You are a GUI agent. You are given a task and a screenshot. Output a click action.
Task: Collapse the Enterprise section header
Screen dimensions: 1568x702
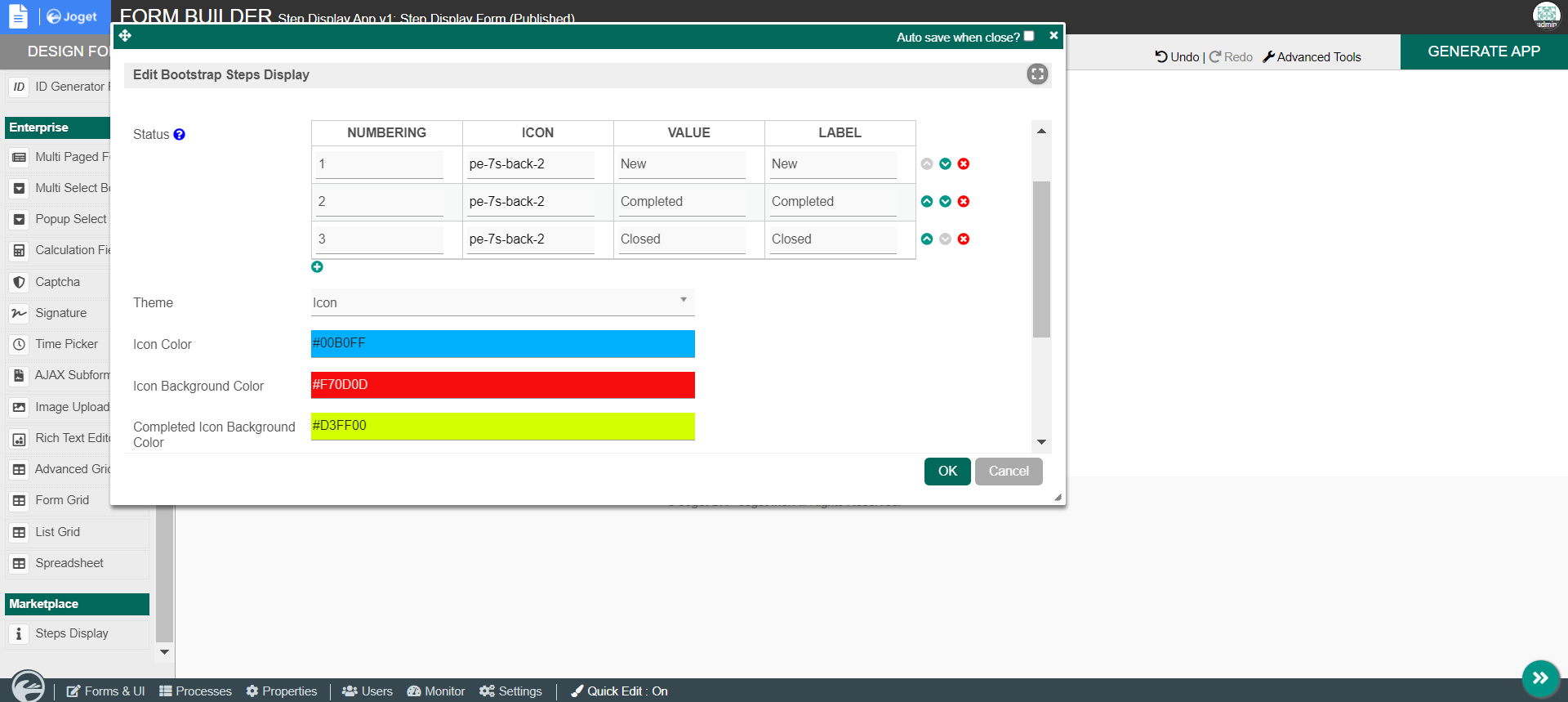pos(58,127)
